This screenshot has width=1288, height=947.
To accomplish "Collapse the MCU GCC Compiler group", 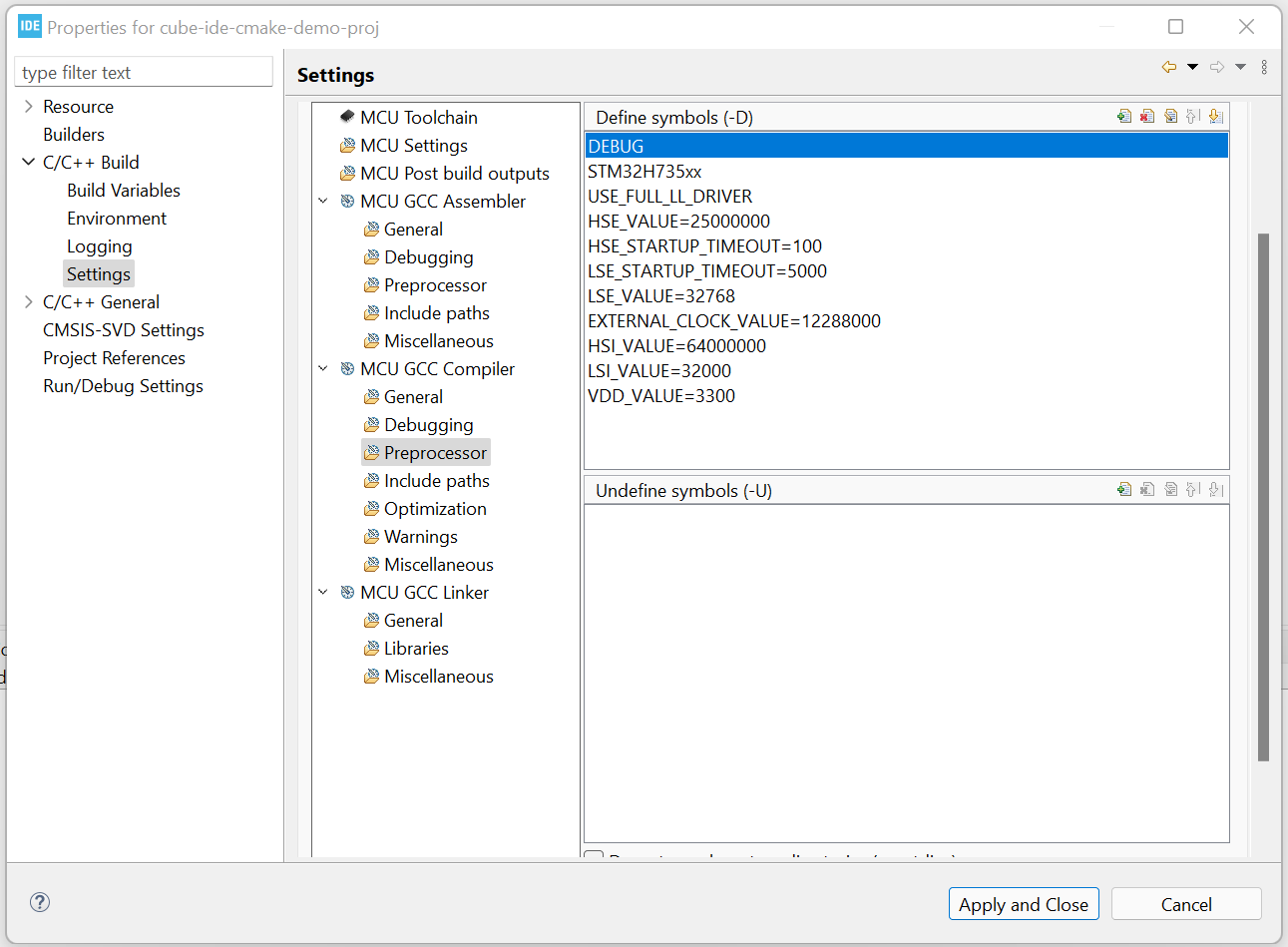I will 323,368.
